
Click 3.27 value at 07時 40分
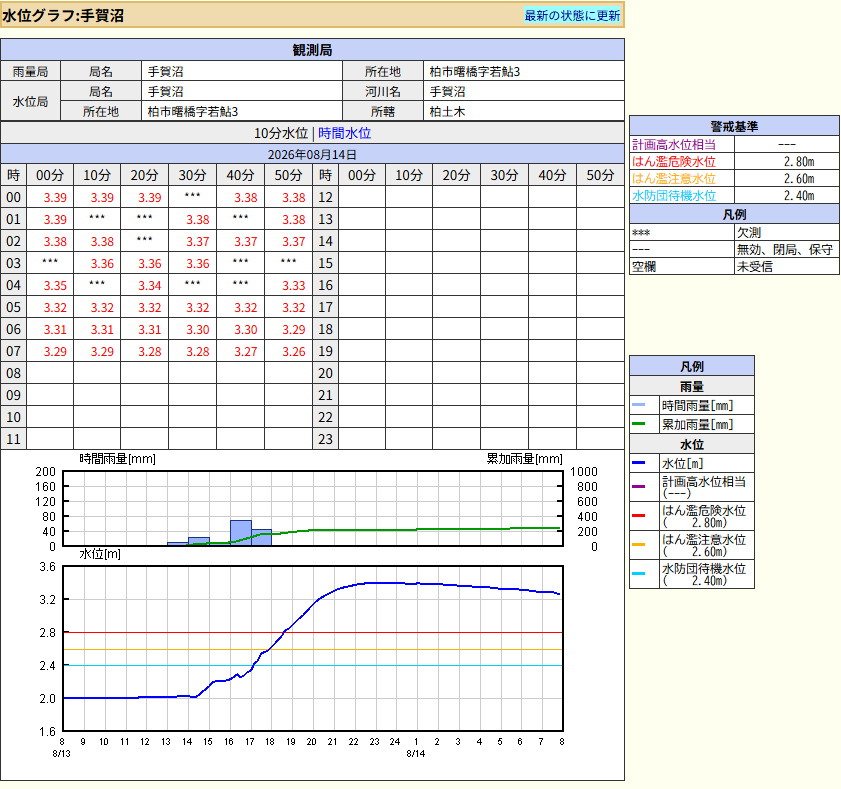tap(246, 351)
